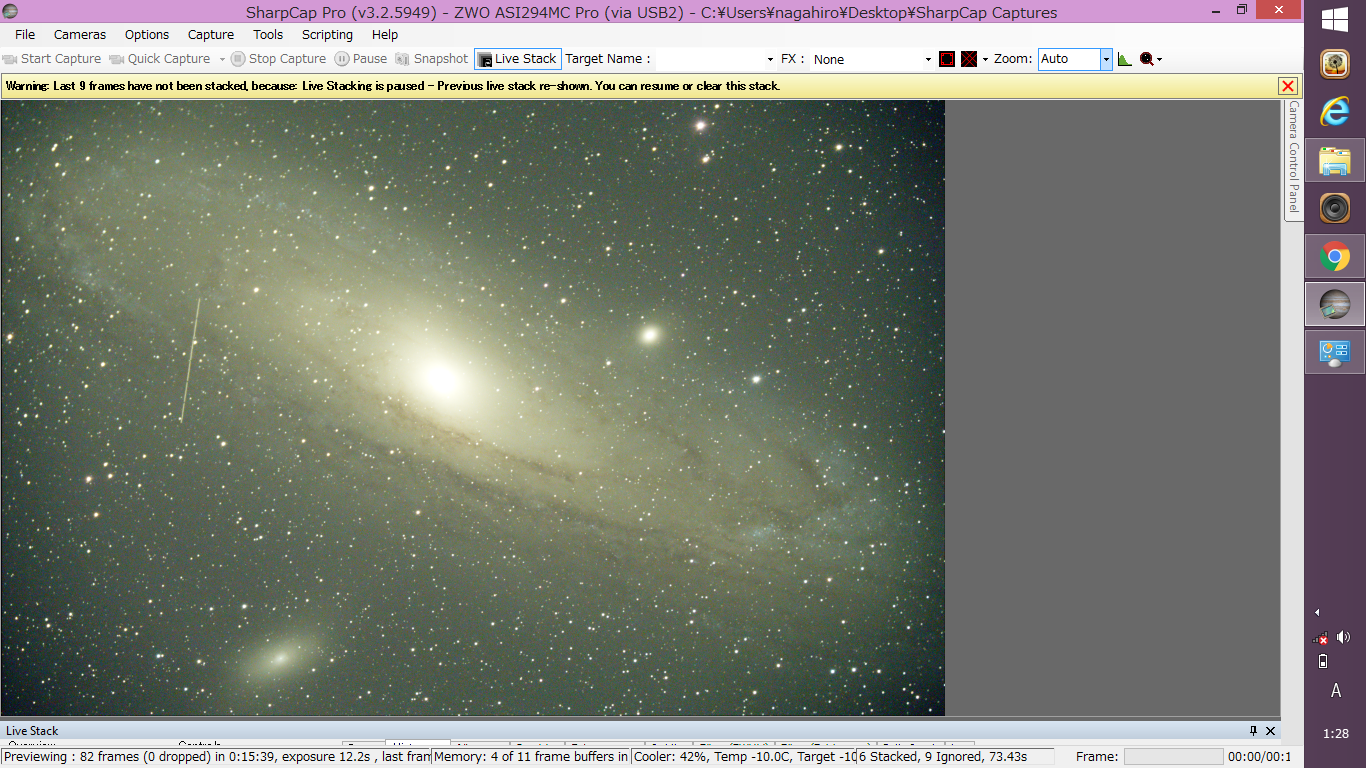1366x768 pixels.
Task: Click the speaker app taskbar icon
Action: [x=1335, y=208]
